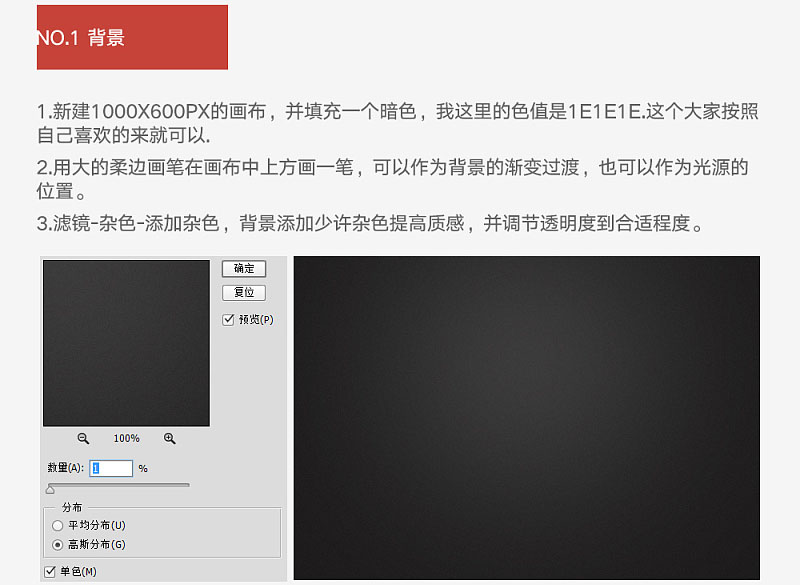Click the 分布 distribution group label
The image size is (800, 585).
pos(72,507)
